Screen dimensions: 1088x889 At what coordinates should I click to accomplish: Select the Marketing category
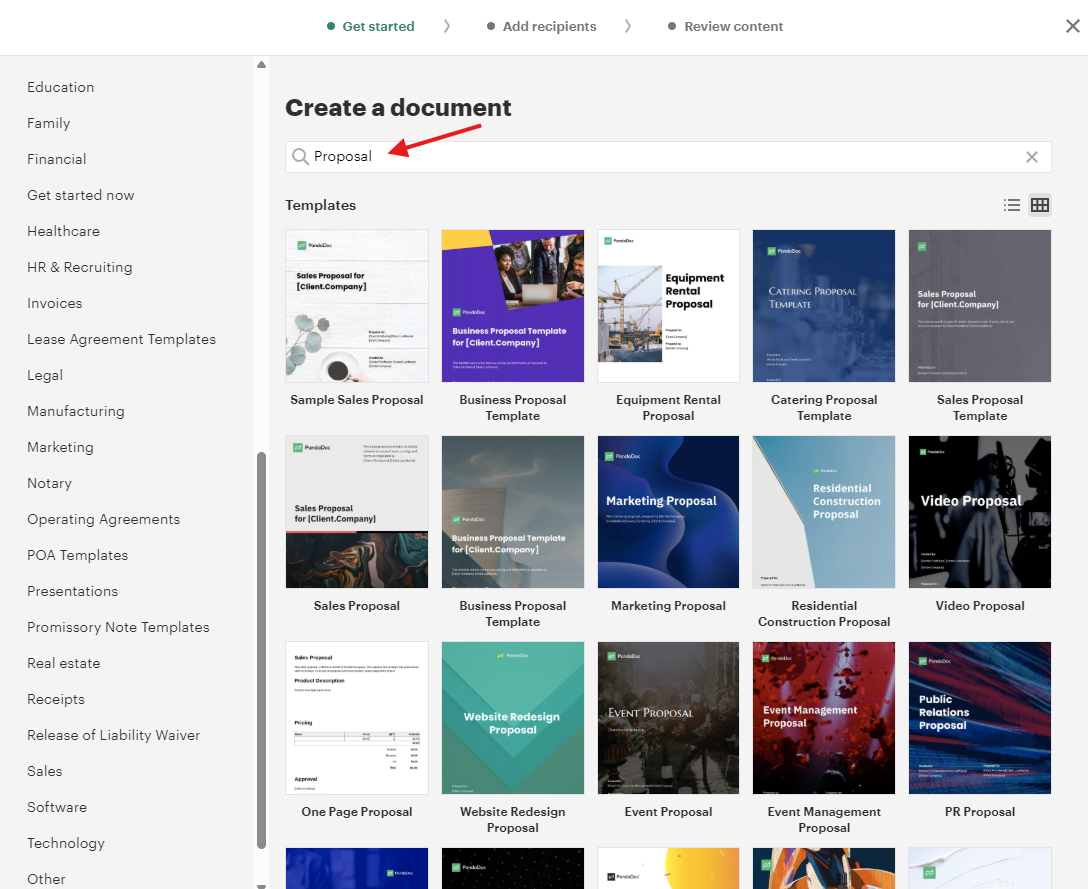point(60,448)
